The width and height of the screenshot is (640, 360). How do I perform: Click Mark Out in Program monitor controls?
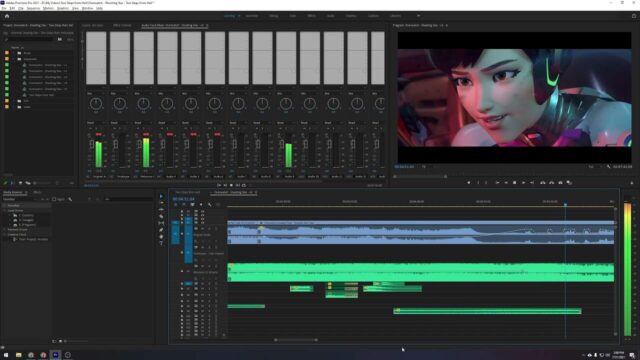(486, 183)
